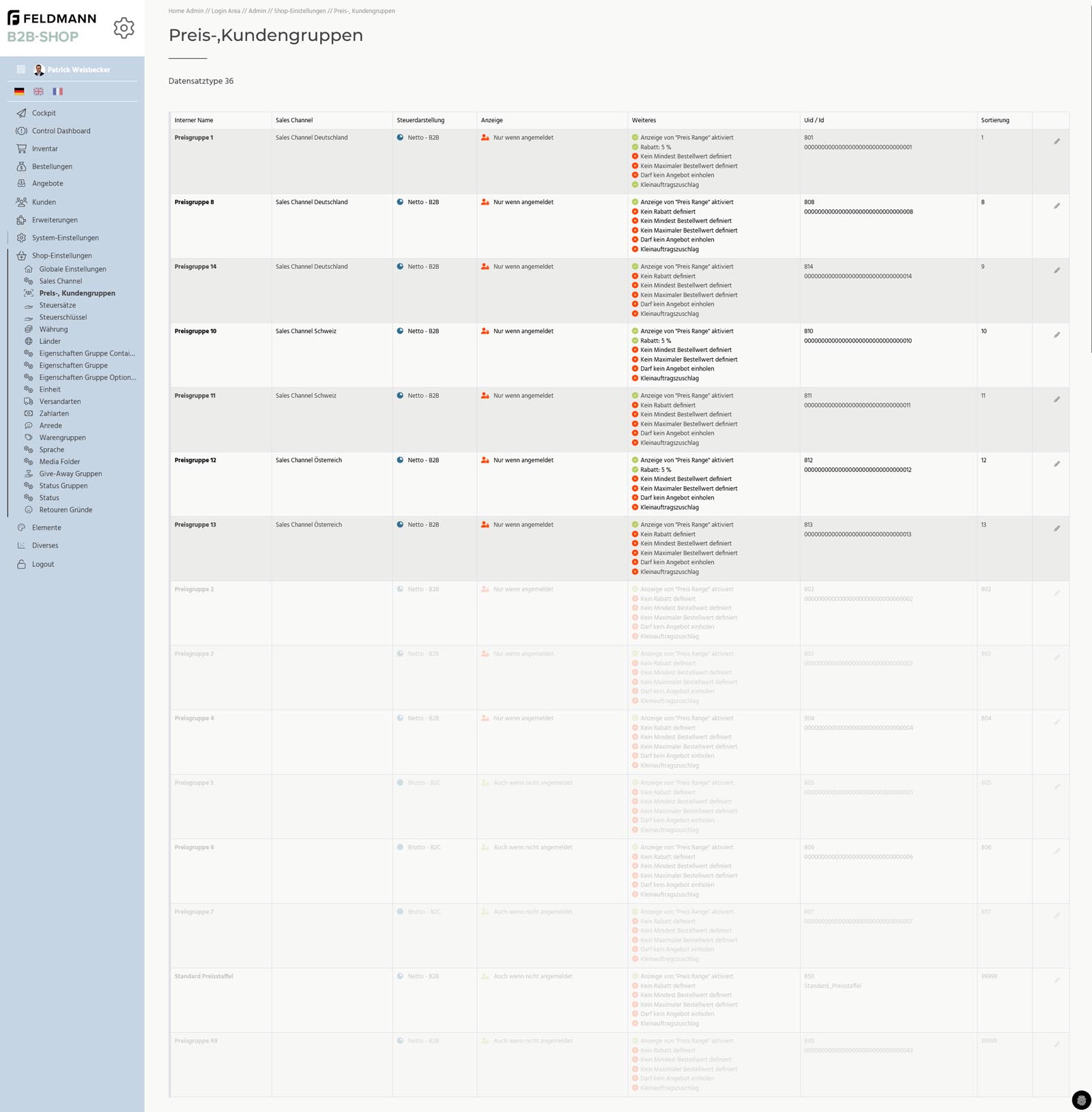Click the Preisgruppe 5 row name
The image size is (1092, 1112).
[194, 783]
